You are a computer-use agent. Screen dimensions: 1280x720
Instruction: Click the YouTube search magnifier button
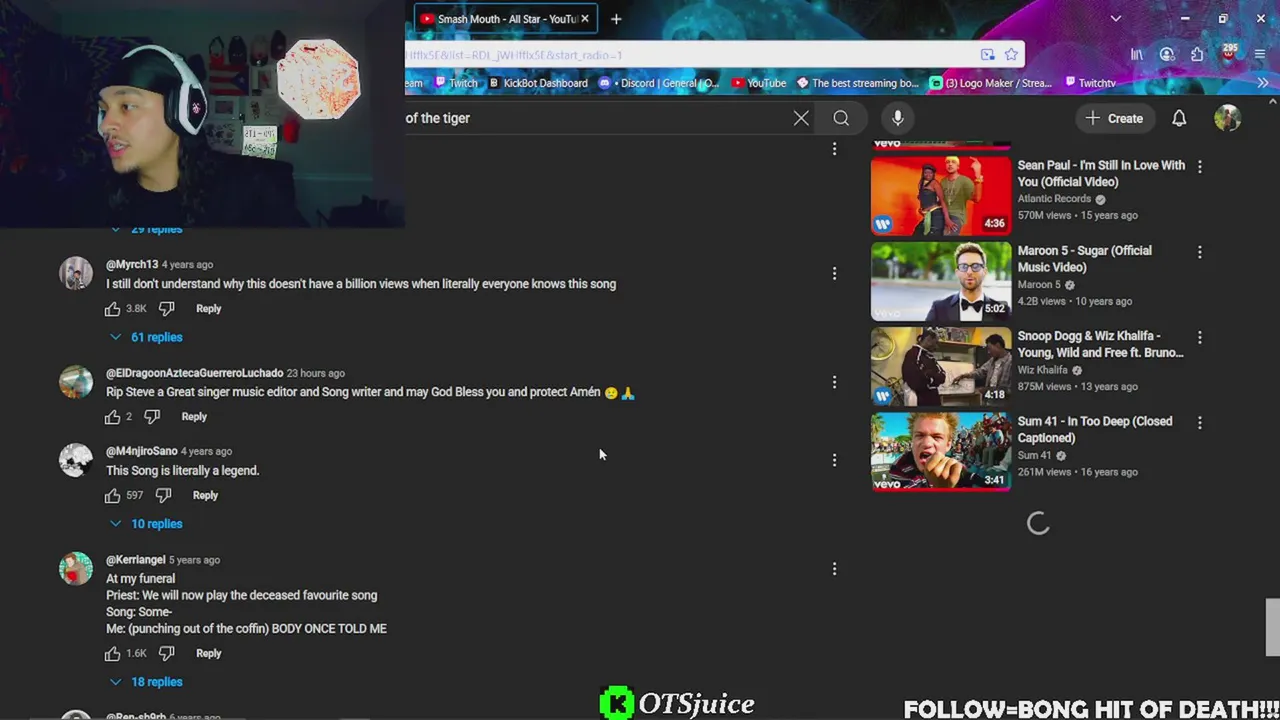(x=841, y=118)
